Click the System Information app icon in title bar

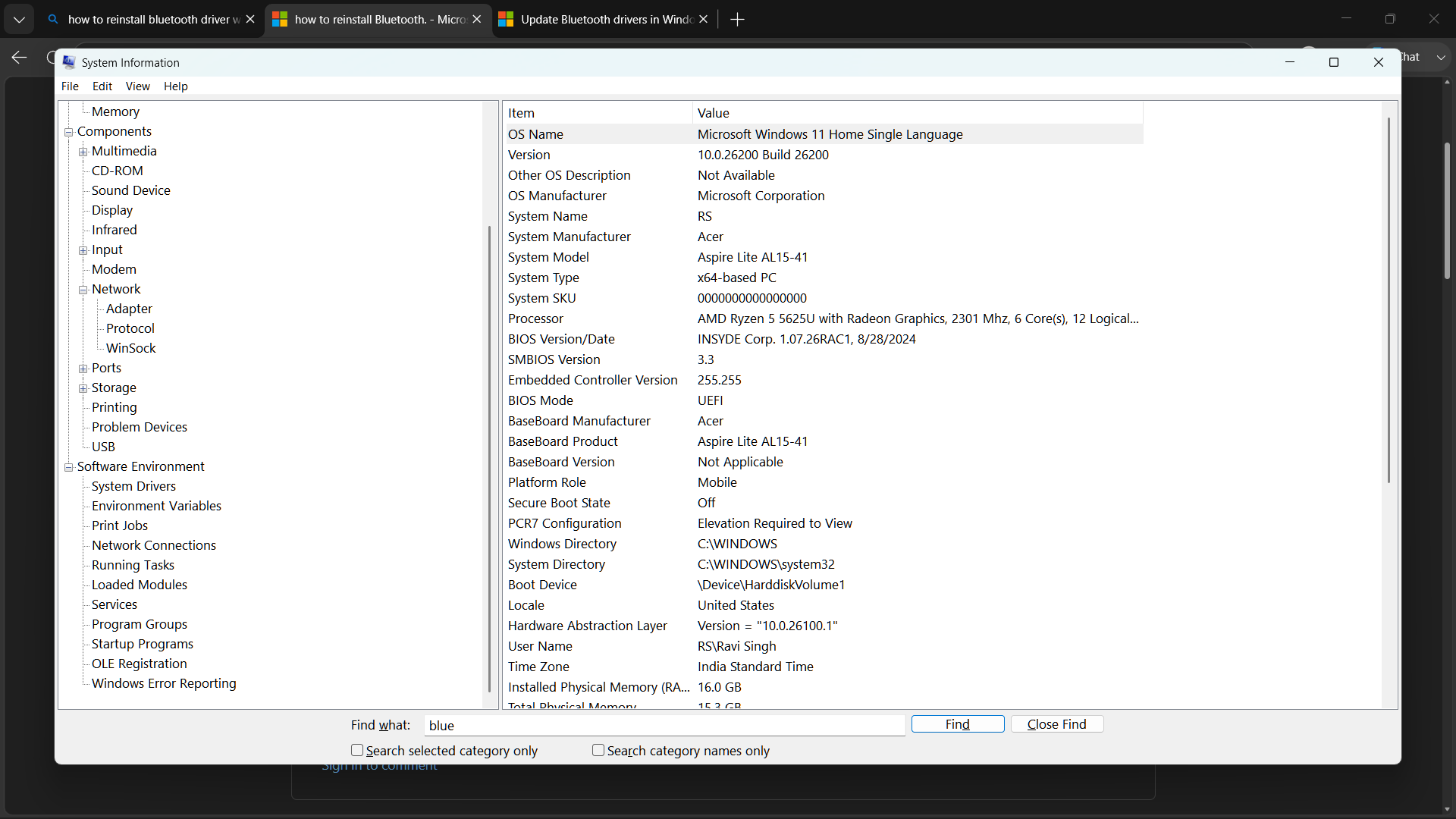tap(69, 62)
